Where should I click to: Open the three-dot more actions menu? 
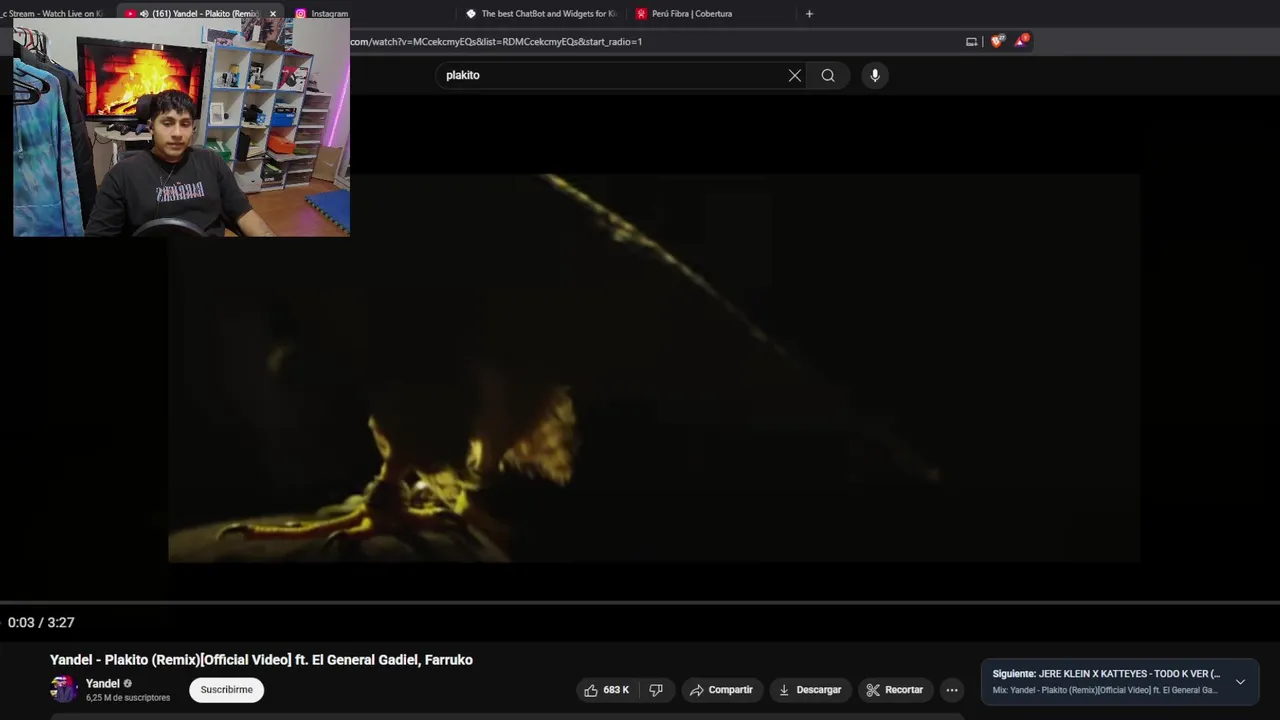[952, 690]
